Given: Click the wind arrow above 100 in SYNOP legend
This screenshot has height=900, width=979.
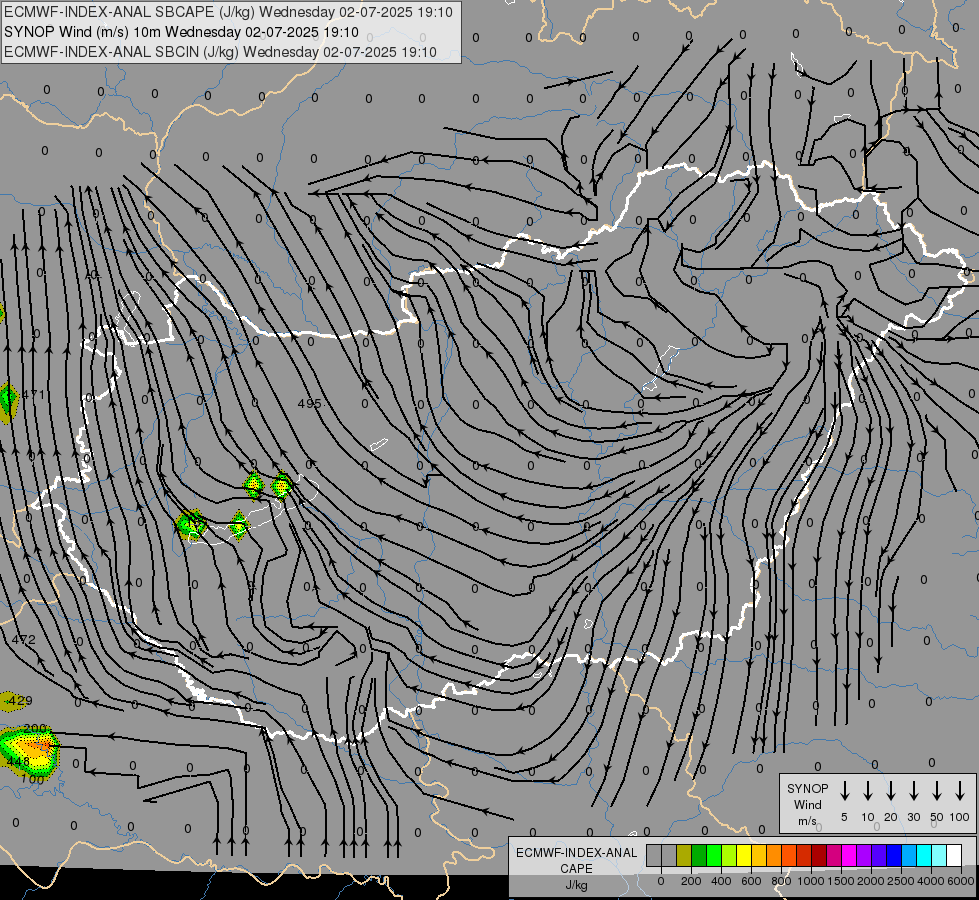Looking at the screenshot, I should (960, 791).
